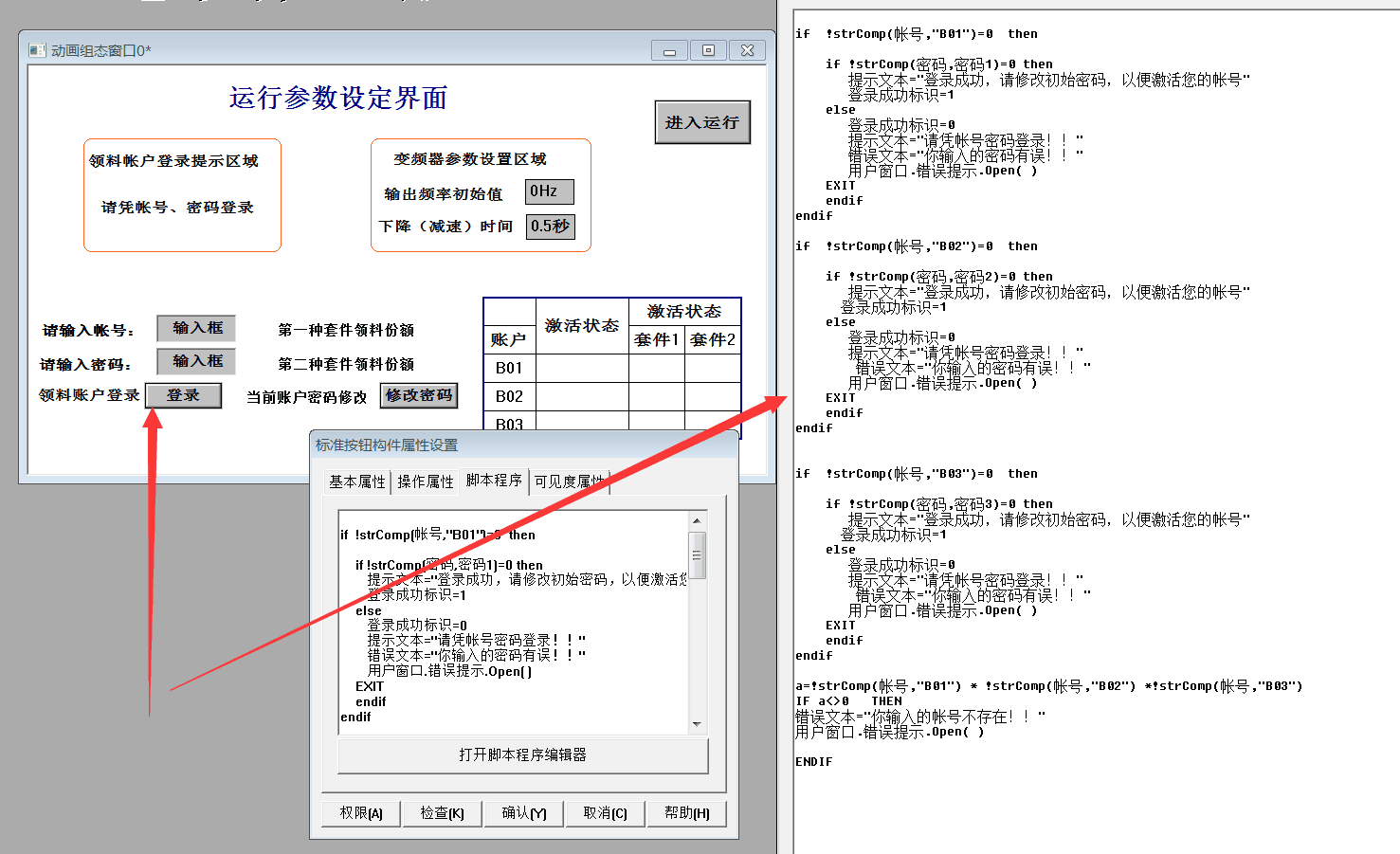Click 打开脚本程序编辑器 button
Viewport: 1400px width, 854px height.
[x=522, y=755]
